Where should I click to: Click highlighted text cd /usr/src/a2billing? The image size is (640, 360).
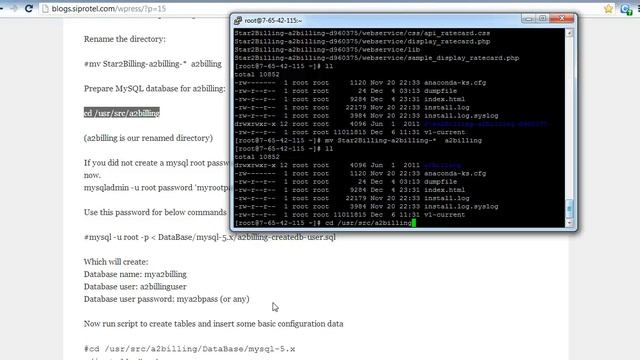(x=122, y=113)
